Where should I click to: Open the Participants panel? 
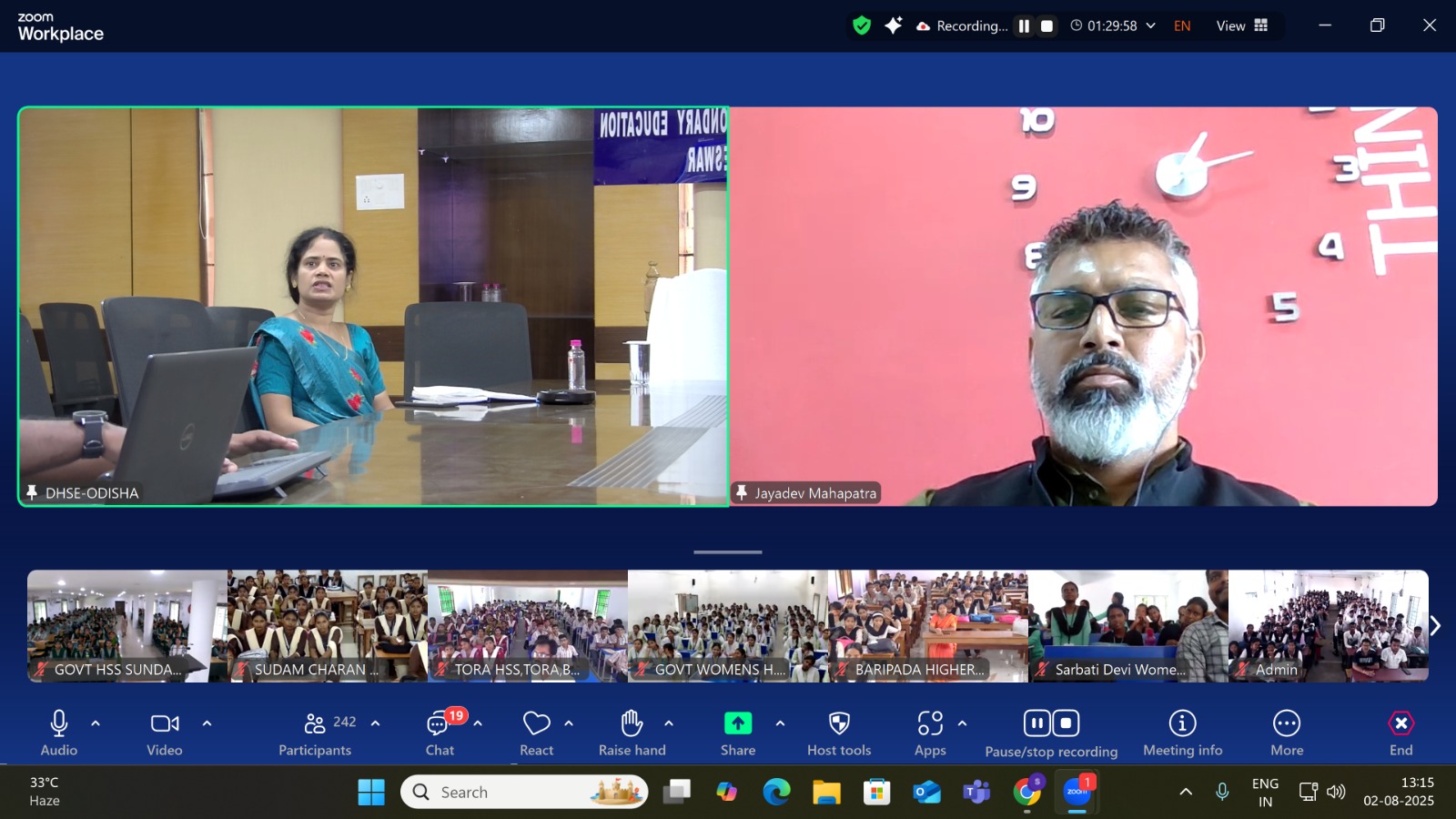point(315,733)
